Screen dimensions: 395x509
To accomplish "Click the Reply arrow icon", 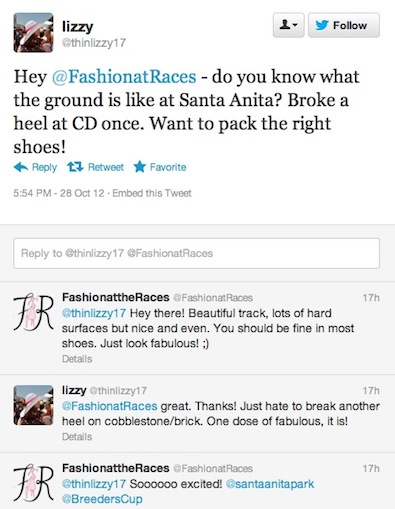I will click(x=21, y=167).
